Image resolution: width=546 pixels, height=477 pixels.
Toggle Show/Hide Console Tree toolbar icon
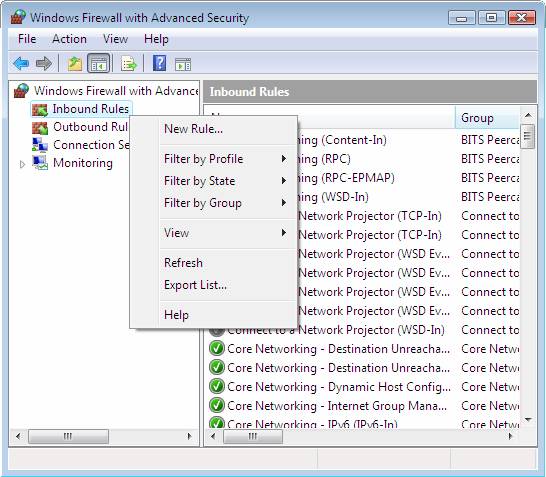pos(99,63)
